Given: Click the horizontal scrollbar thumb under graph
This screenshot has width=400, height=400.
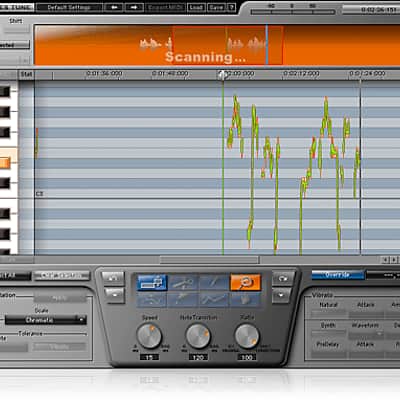Looking at the screenshot, I should point(209,260).
